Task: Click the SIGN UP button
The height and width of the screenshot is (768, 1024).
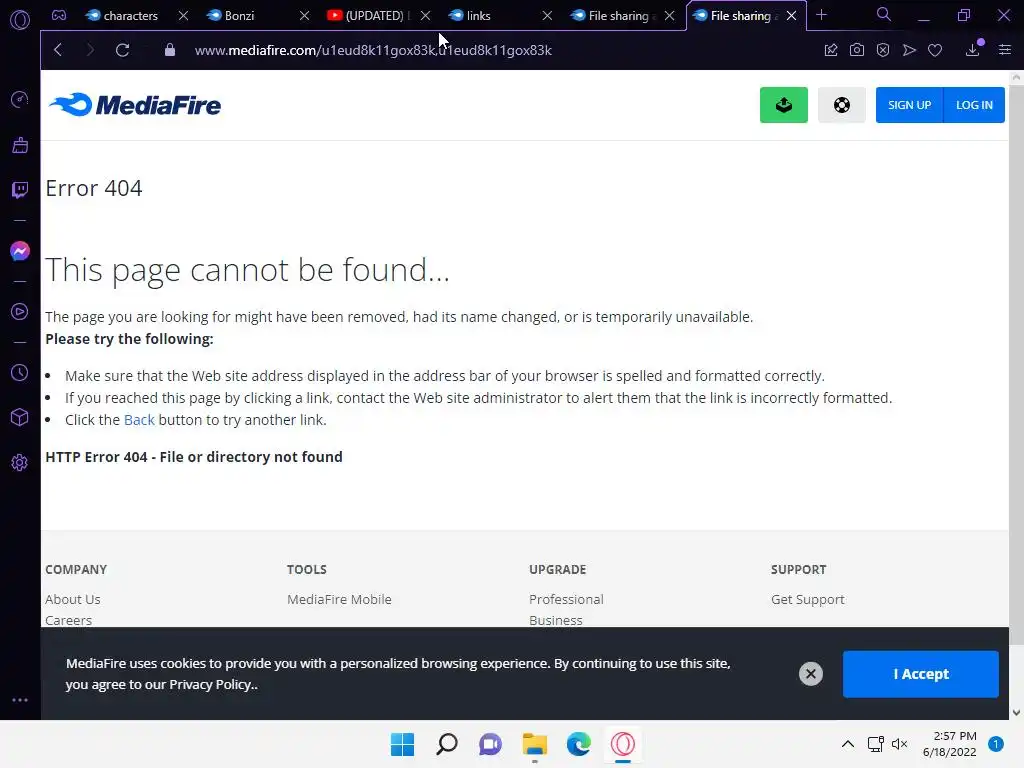Action: point(909,104)
